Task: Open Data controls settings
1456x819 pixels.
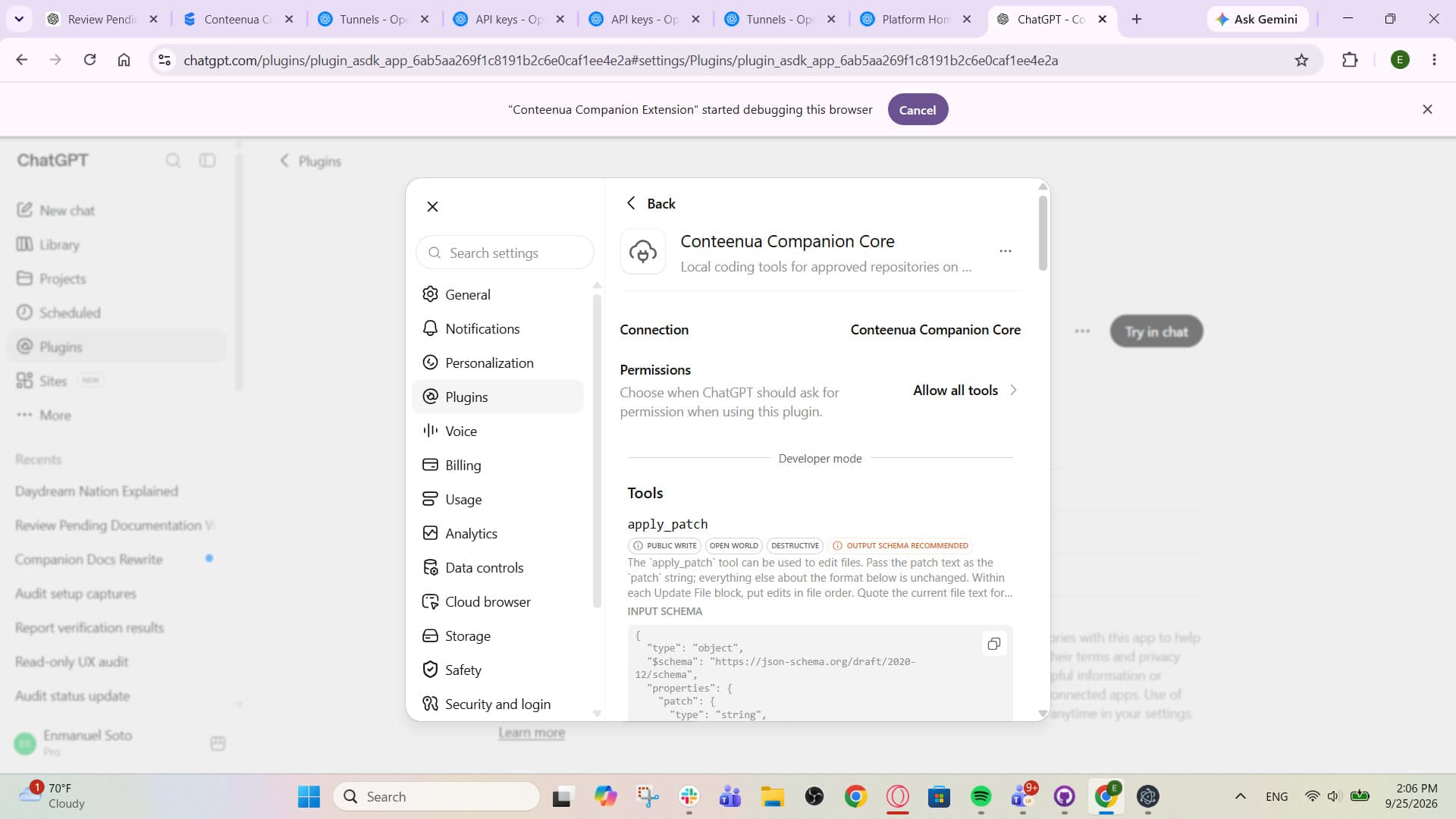Action: point(497,567)
